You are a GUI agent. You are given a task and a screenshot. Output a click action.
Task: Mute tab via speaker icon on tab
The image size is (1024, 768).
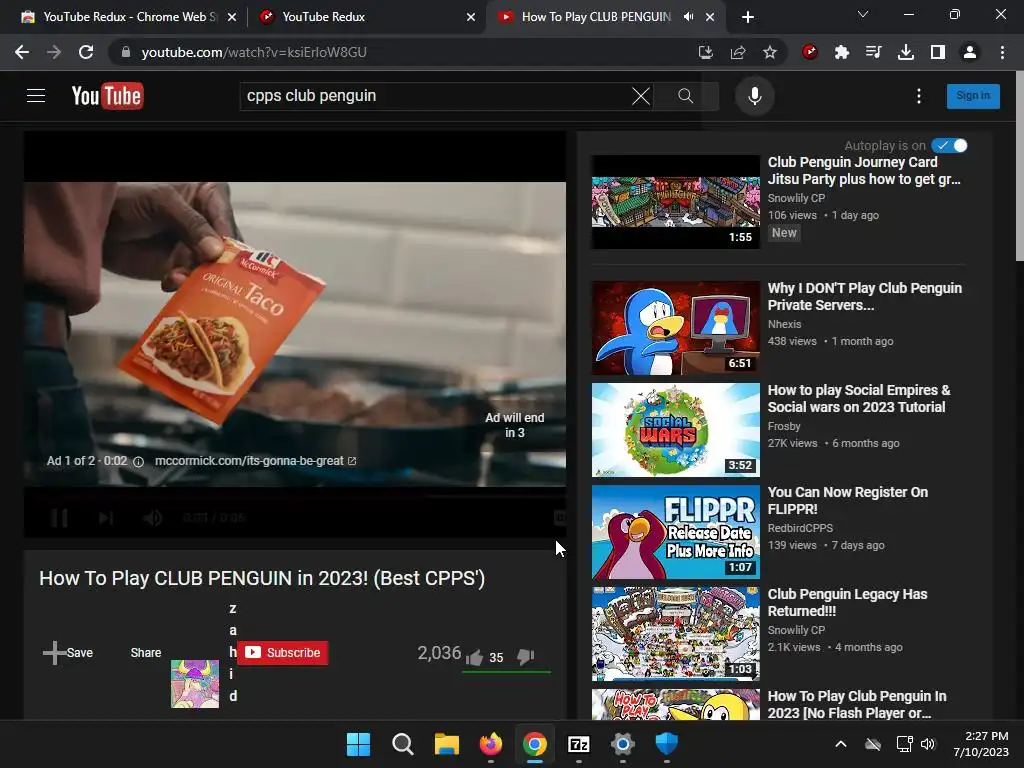click(688, 17)
